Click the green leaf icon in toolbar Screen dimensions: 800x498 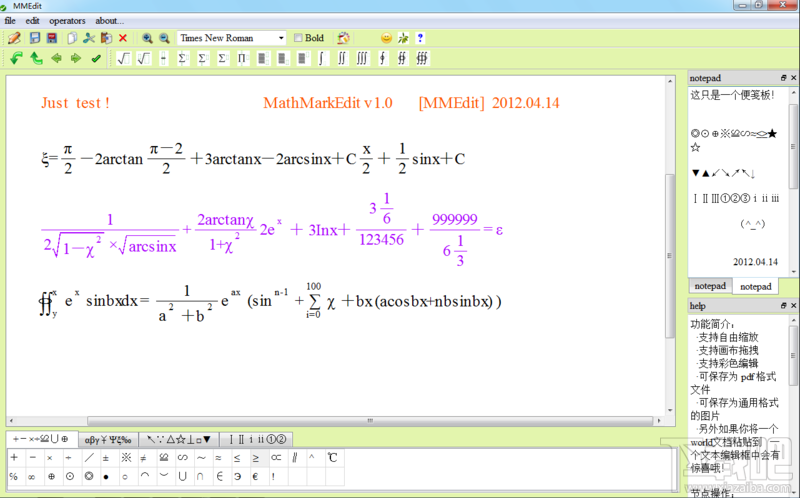[403, 38]
